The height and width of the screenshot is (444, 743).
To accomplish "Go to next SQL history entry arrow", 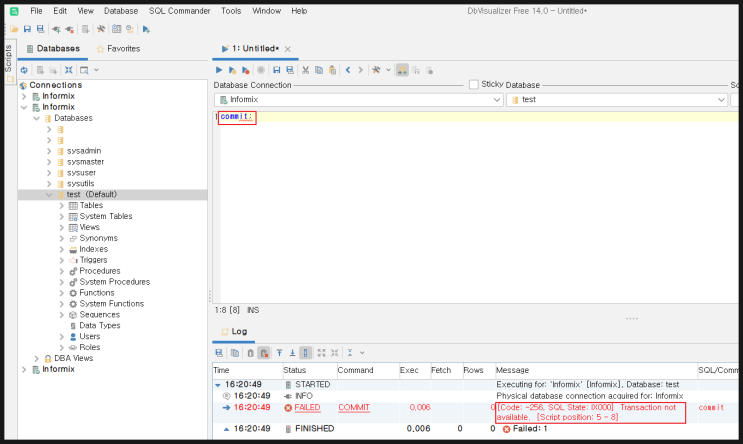I will (361, 70).
